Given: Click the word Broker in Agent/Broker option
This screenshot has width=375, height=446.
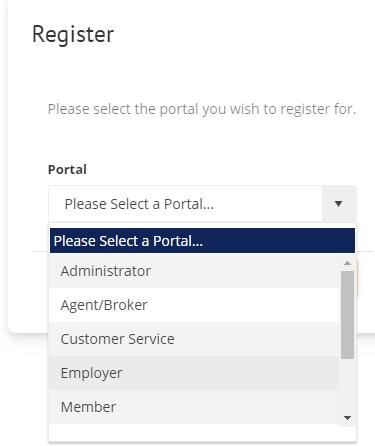Looking at the screenshot, I should click(x=129, y=305).
